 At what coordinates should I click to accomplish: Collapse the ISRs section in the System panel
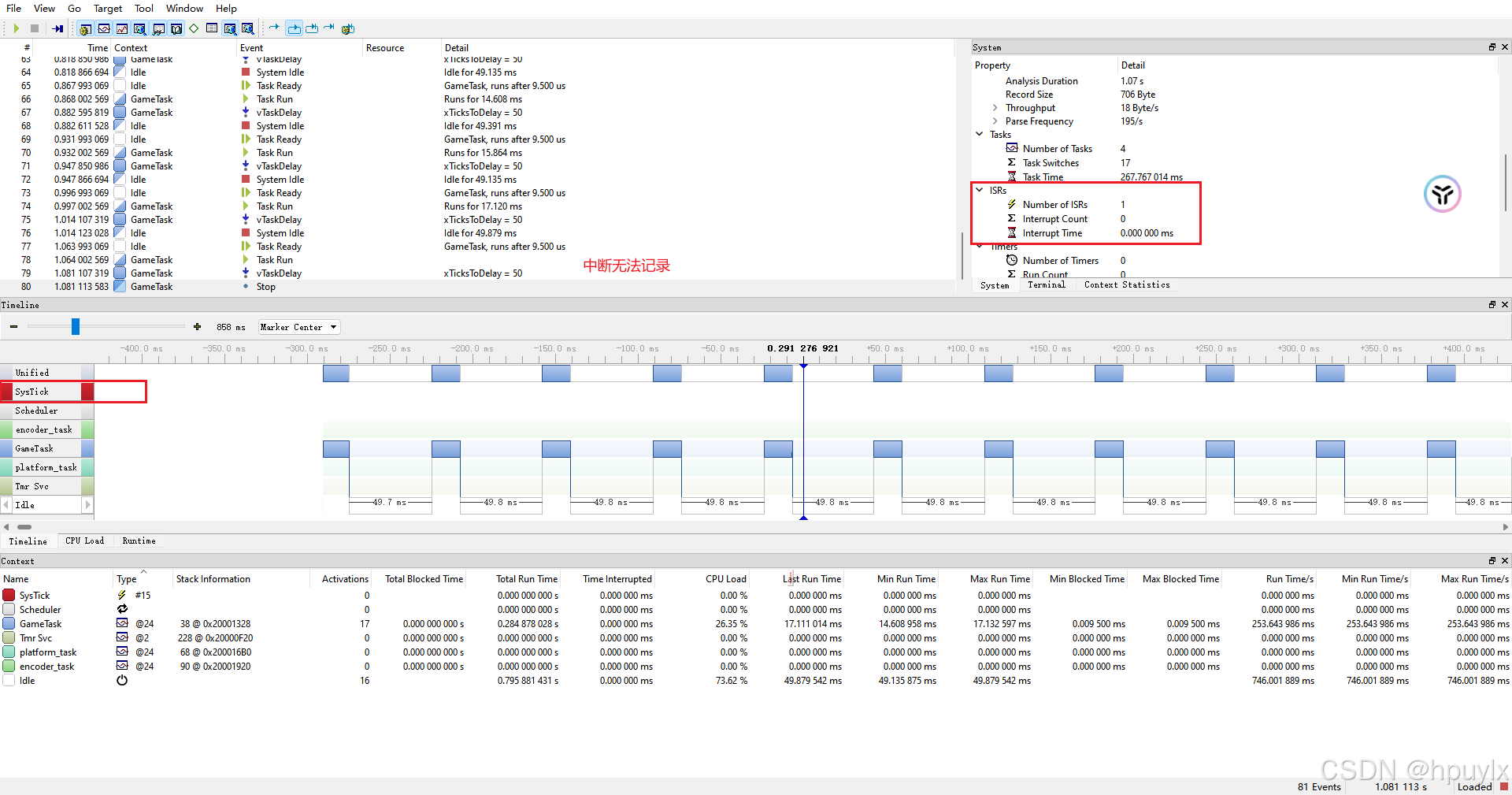tap(979, 190)
